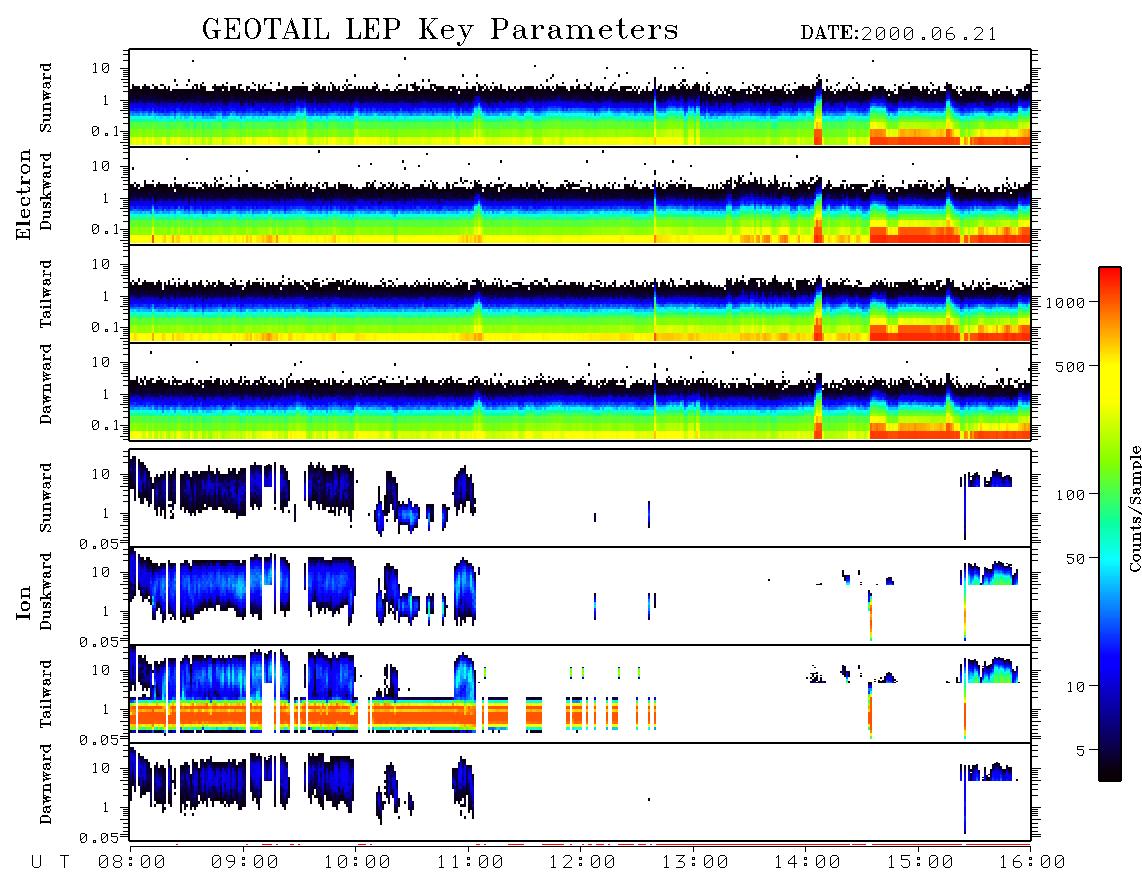
Task: Click the "Counts/Sample" colorbar label
Action: coord(1134,508)
